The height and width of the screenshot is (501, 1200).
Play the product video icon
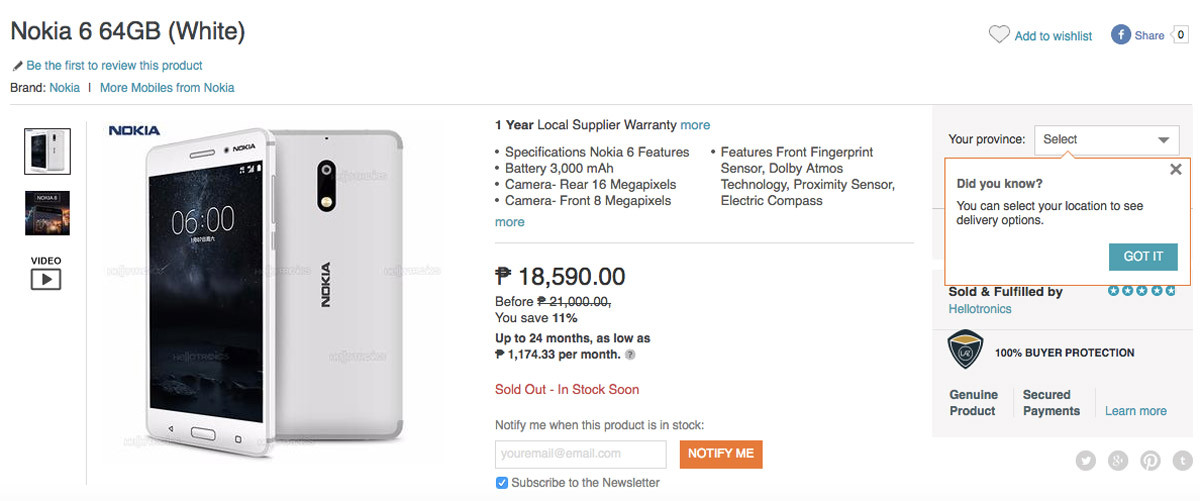pos(46,279)
